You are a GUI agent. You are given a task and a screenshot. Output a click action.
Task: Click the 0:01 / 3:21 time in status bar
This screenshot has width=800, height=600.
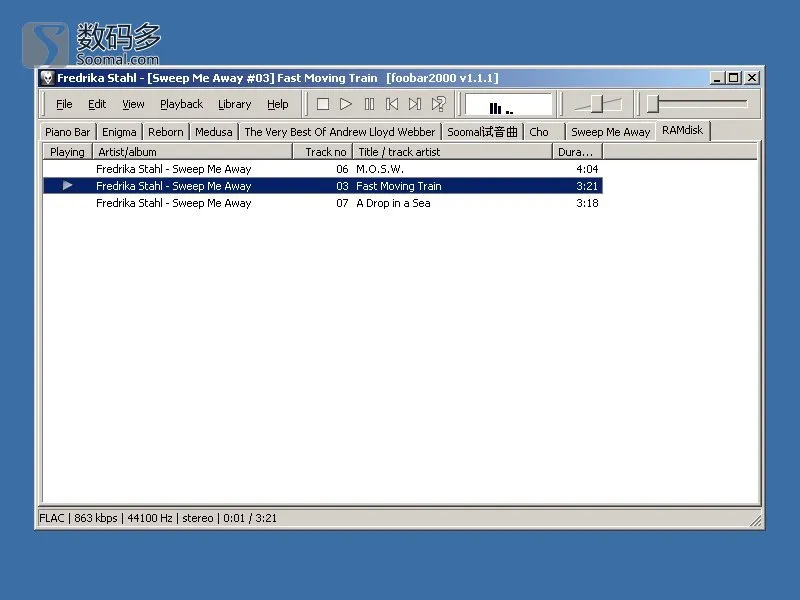click(x=250, y=518)
